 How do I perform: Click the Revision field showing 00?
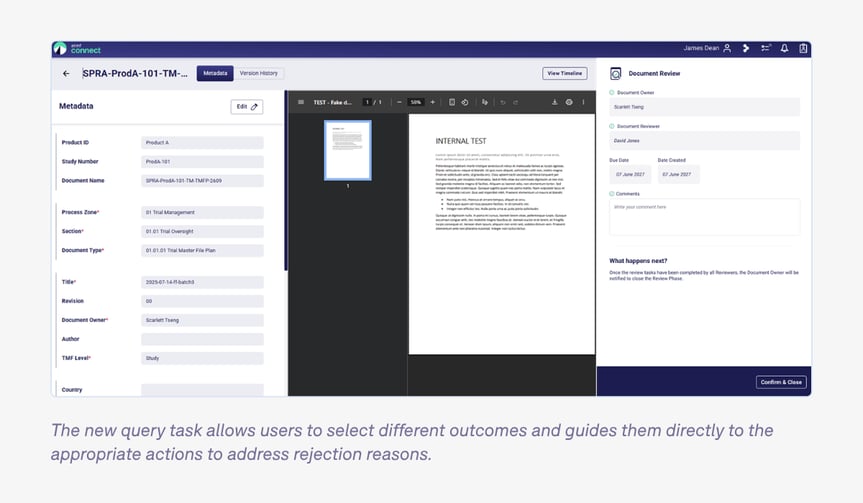tap(202, 301)
